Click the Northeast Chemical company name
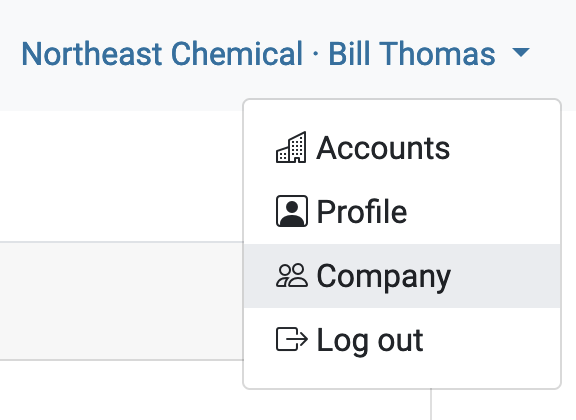Screen dimensions: 576x420 162,54
